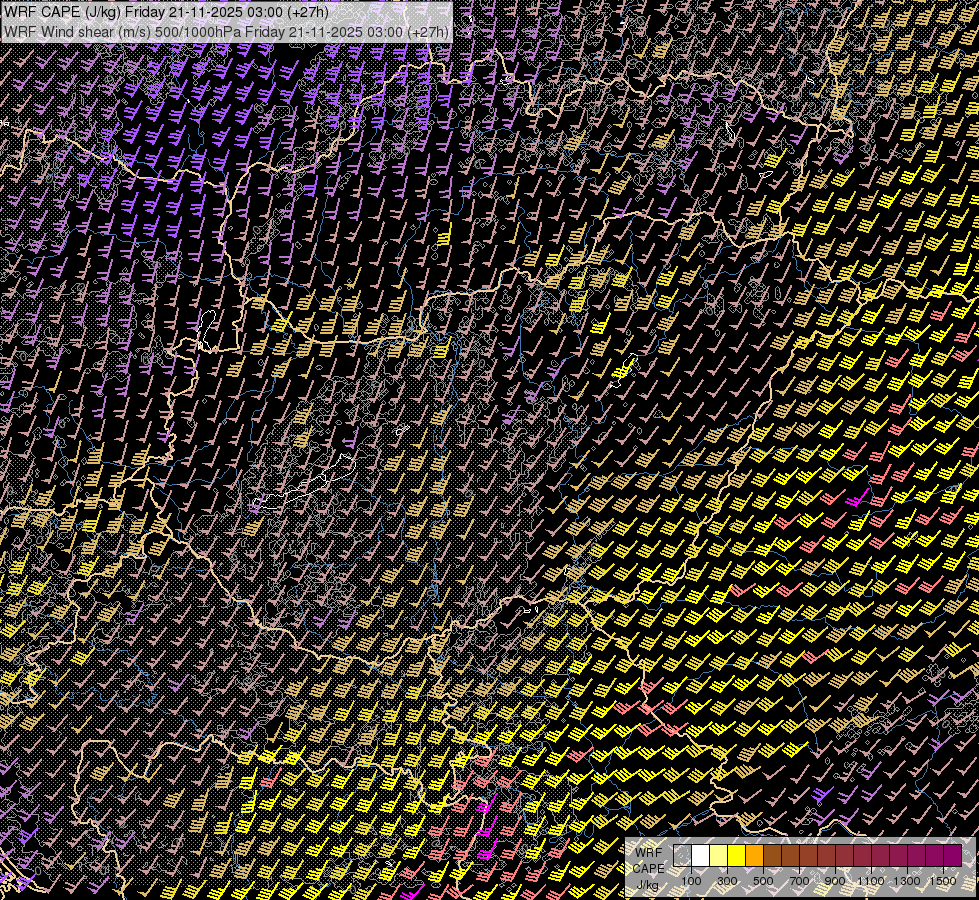Click the bright yellow CAPE legend swatch
979x900 pixels.
coord(737,856)
